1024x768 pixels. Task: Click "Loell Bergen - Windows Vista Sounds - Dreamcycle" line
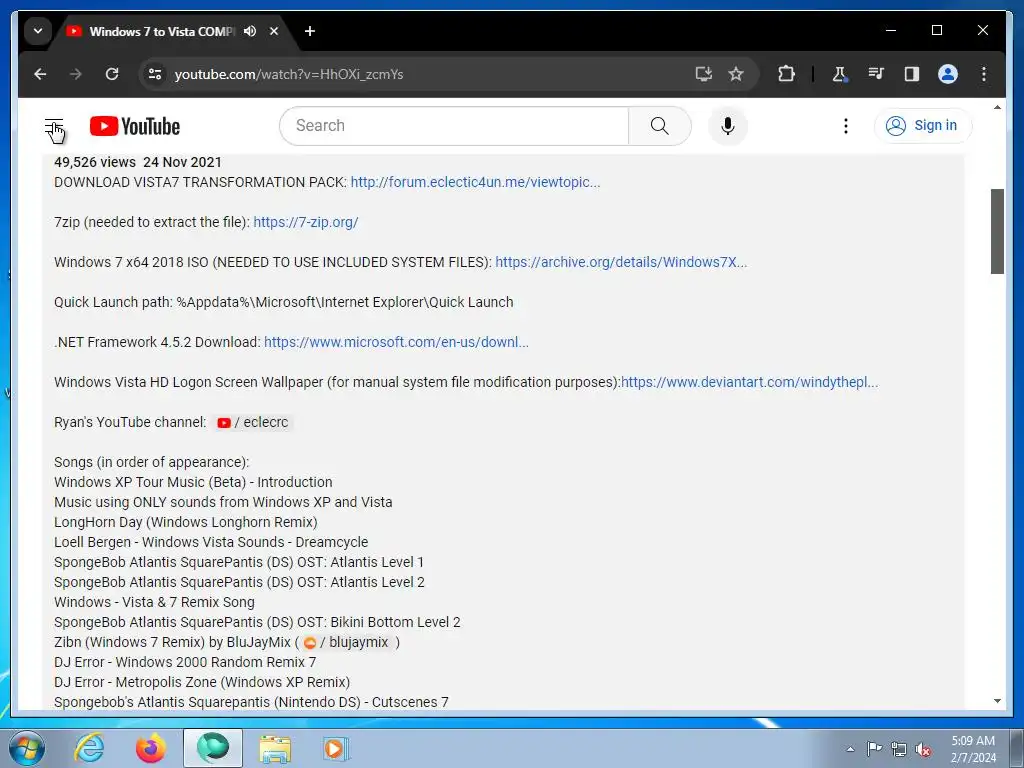(x=211, y=542)
